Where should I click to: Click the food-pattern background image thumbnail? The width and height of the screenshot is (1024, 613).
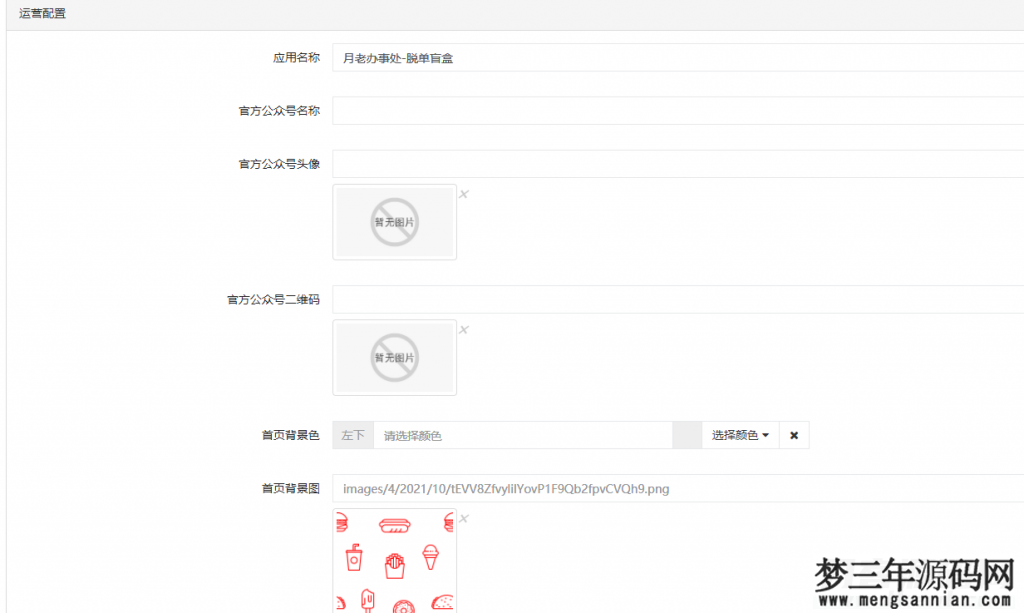[394, 560]
